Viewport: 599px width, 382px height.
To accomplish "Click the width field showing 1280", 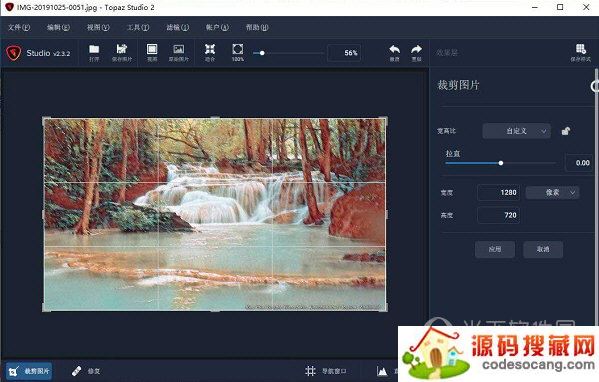I will pyautogui.click(x=499, y=193).
